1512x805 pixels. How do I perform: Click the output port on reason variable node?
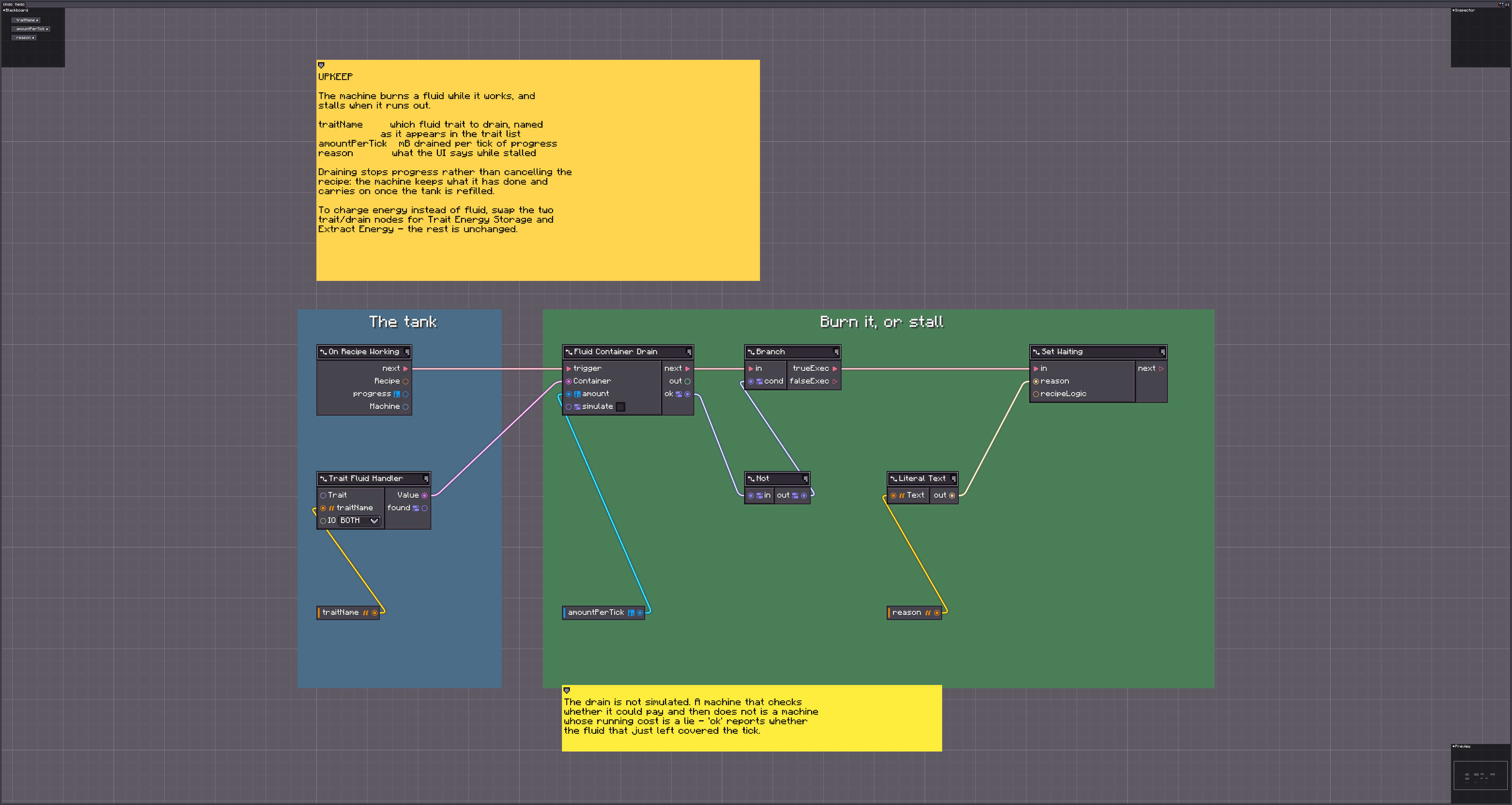[x=937, y=613]
